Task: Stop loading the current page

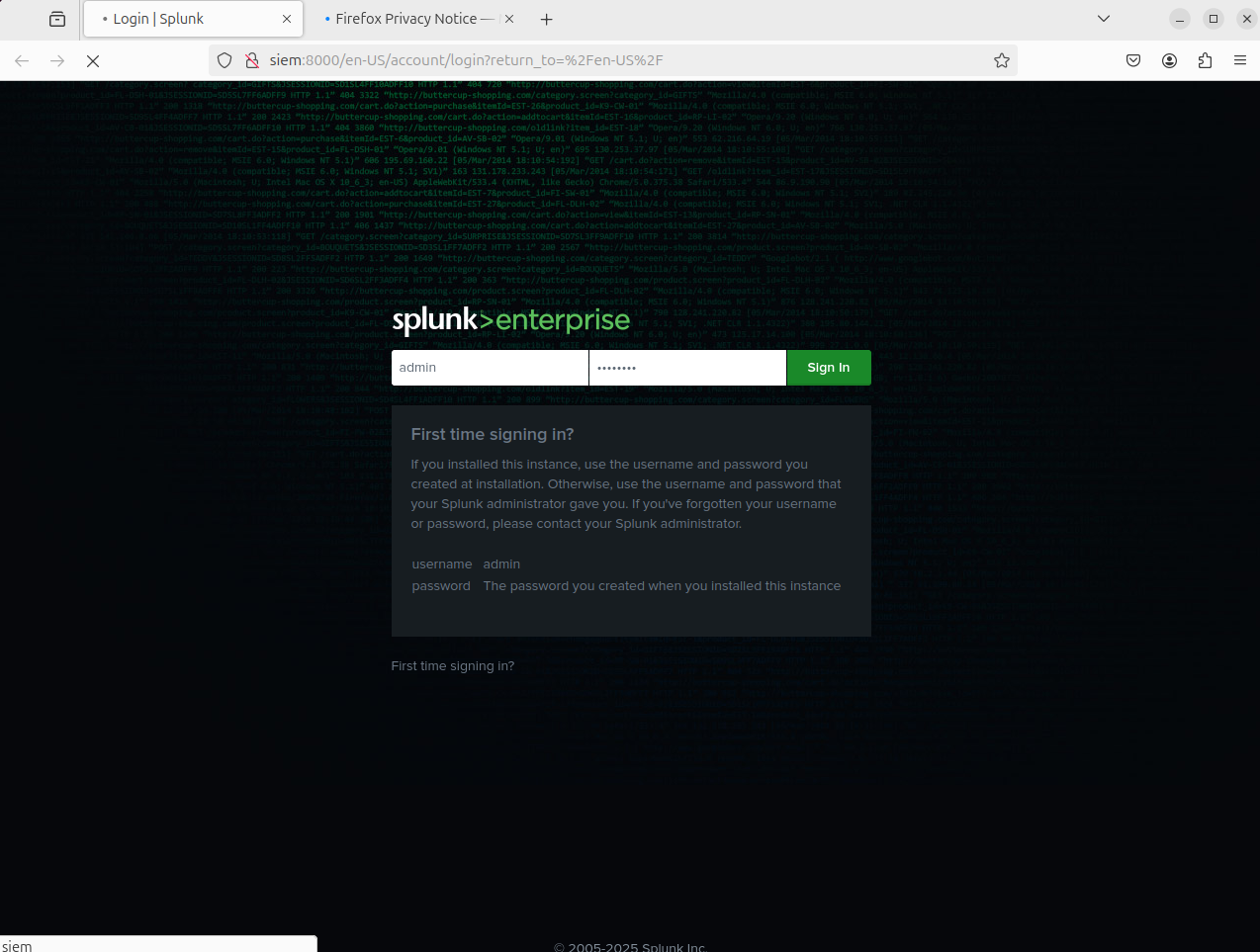Action: [x=93, y=60]
